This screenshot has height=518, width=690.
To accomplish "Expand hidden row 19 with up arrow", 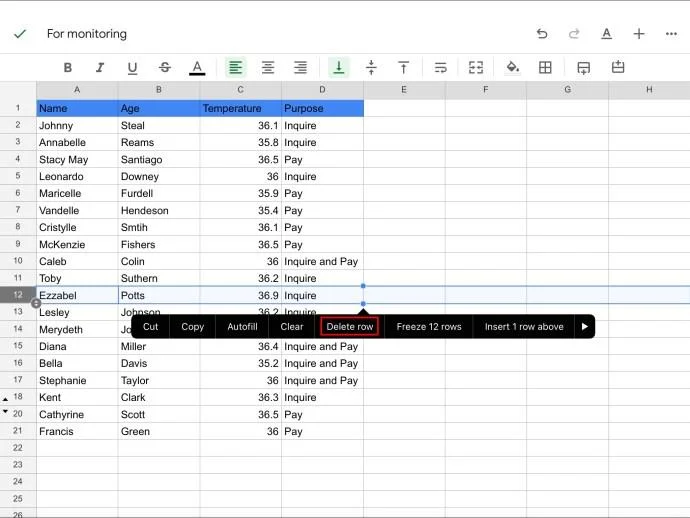I will click(5, 399).
